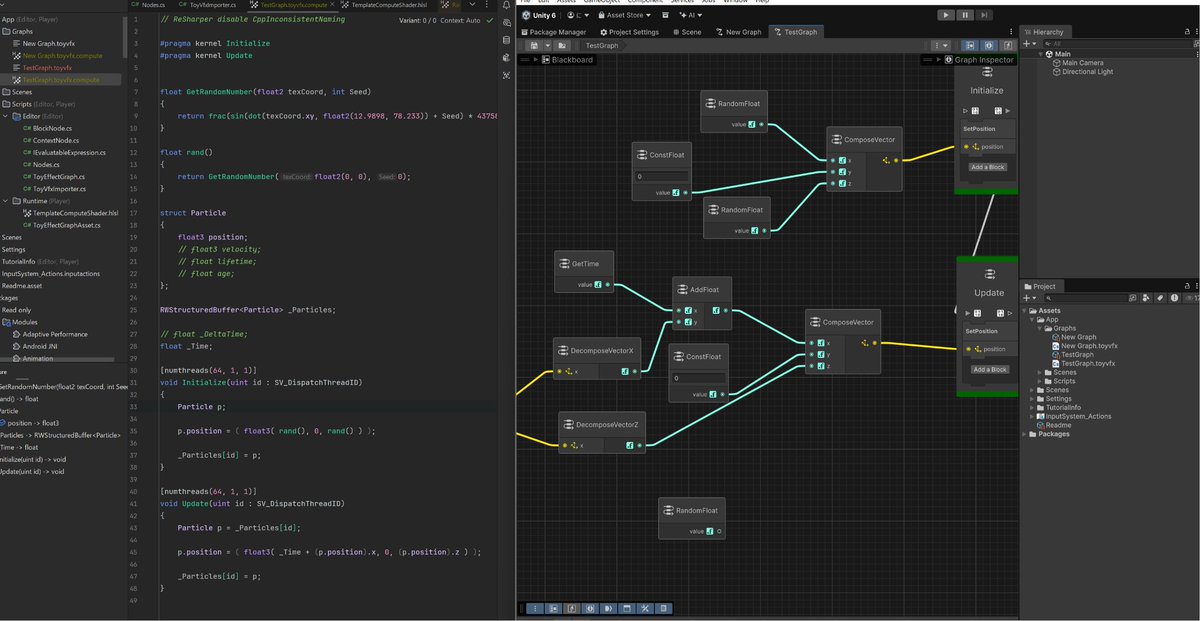Collapse the Runtime (Player) folder in Rider
Image resolution: width=1200 pixels, height=621 pixels.
[x=5, y=200]
